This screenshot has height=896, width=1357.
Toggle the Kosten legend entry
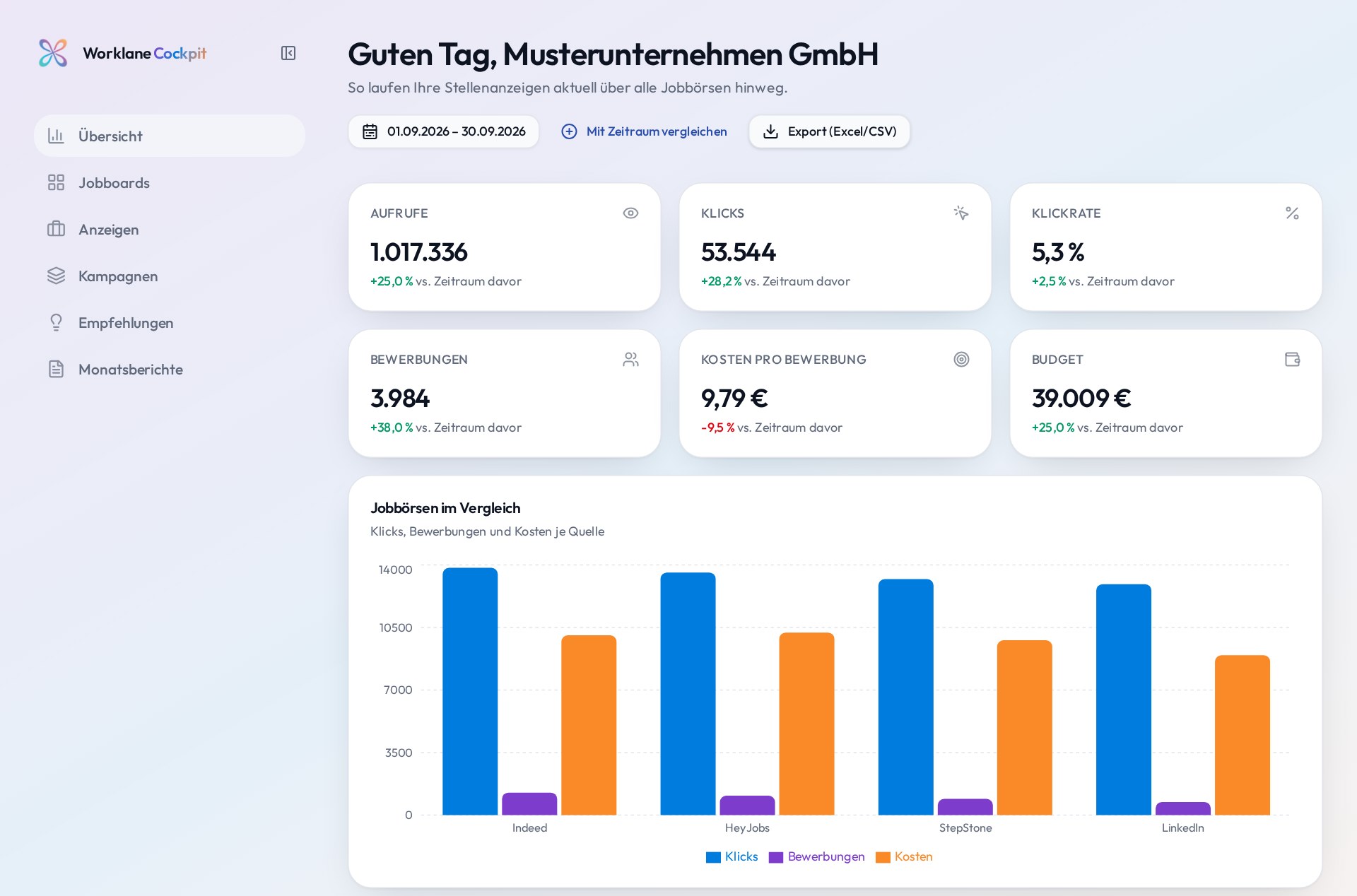click(x=904, y=856)
